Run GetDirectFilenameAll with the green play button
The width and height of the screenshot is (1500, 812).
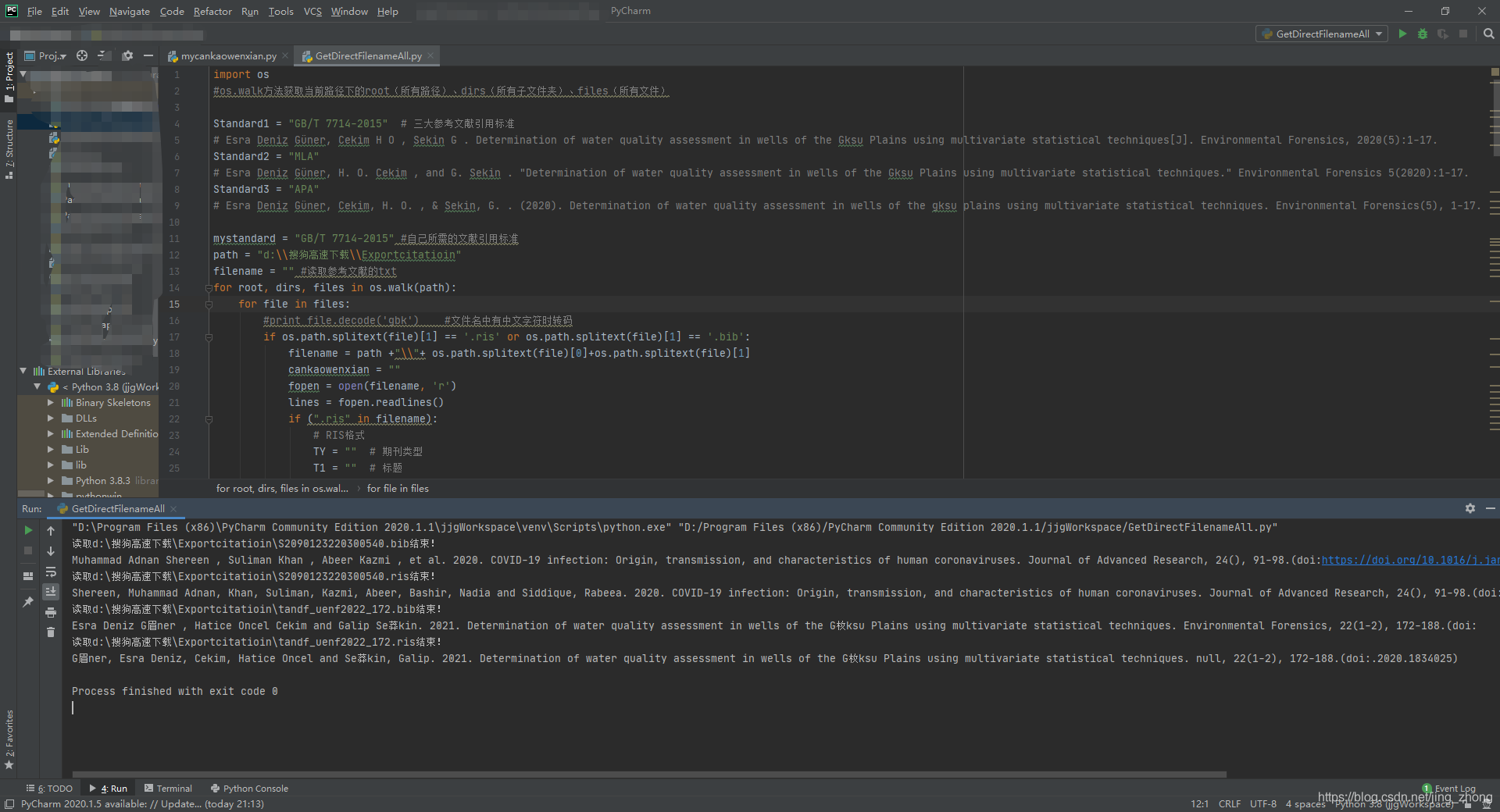click(1402, 34)
